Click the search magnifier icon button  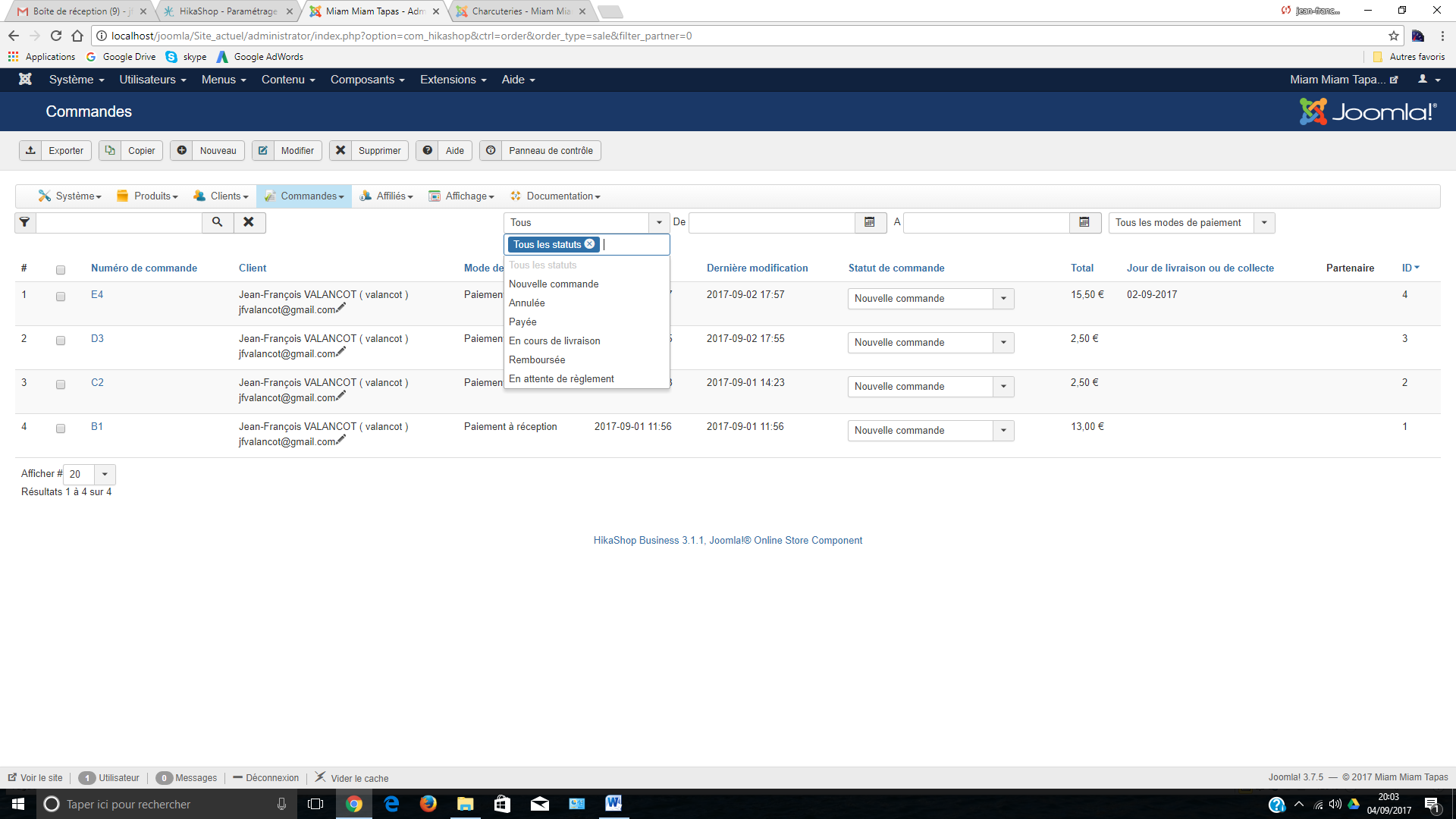pos(217,222)
